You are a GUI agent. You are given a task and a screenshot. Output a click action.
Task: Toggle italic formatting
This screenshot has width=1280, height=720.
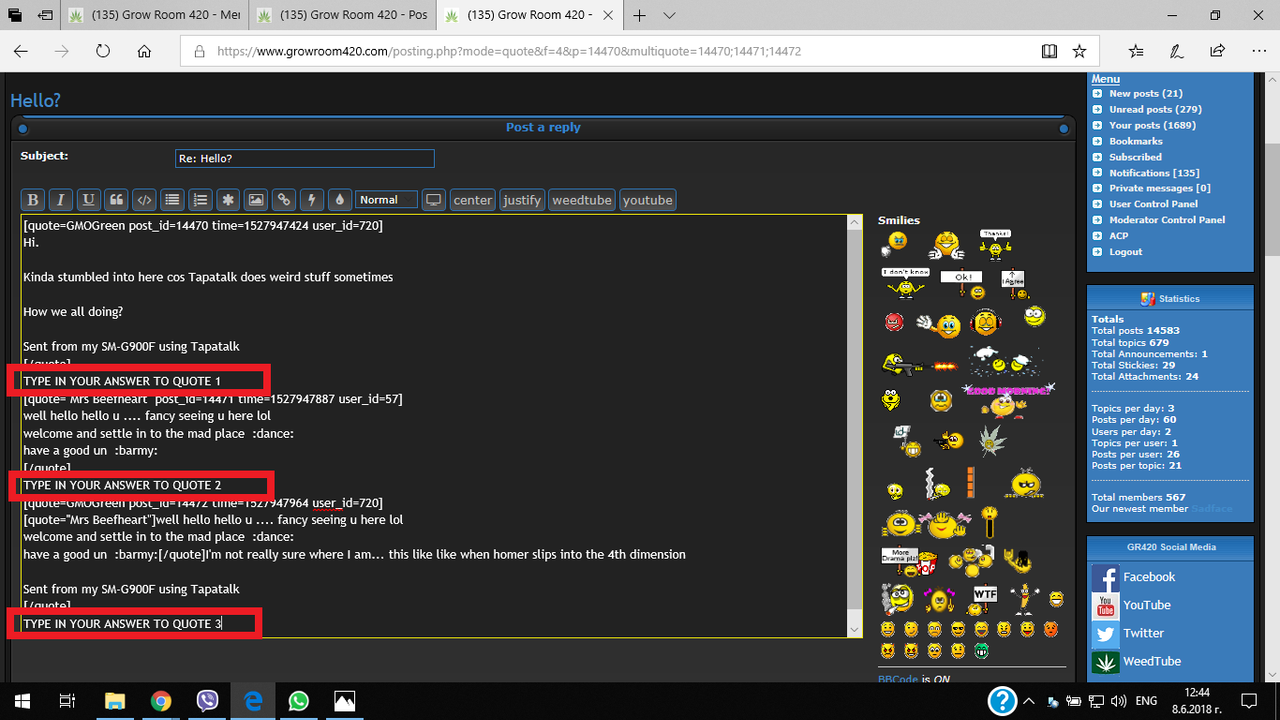(60, 199)
